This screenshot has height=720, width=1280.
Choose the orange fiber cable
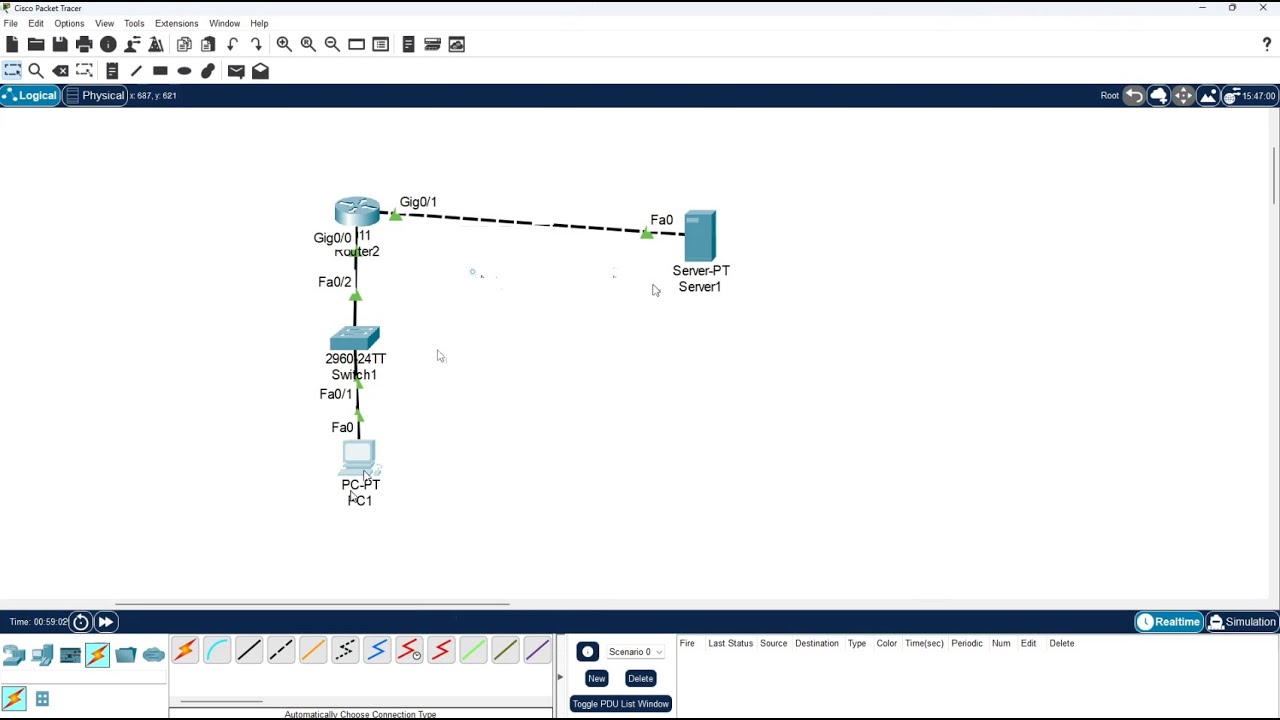(313, 651)
